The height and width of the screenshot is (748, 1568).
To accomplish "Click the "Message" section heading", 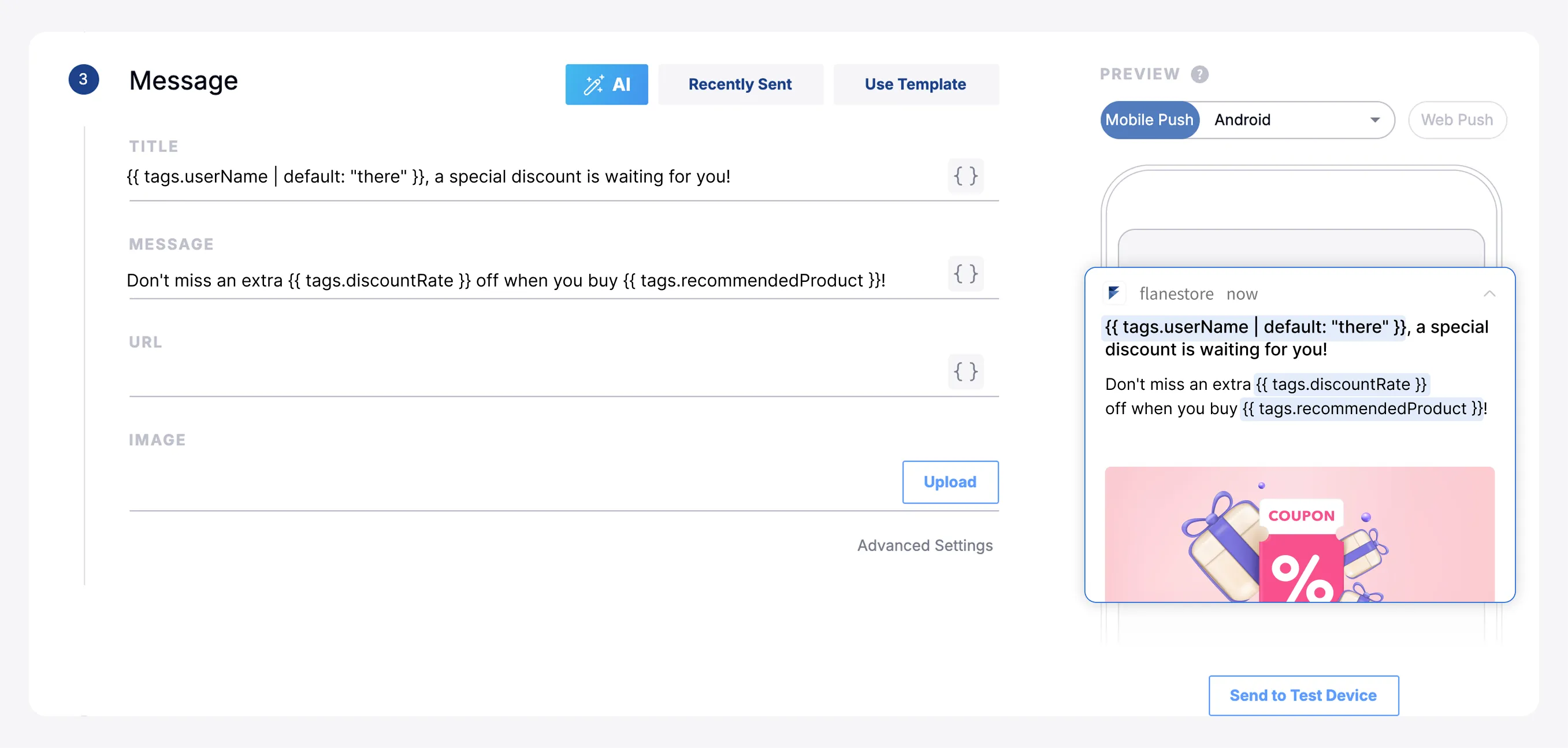I will 183,80.
